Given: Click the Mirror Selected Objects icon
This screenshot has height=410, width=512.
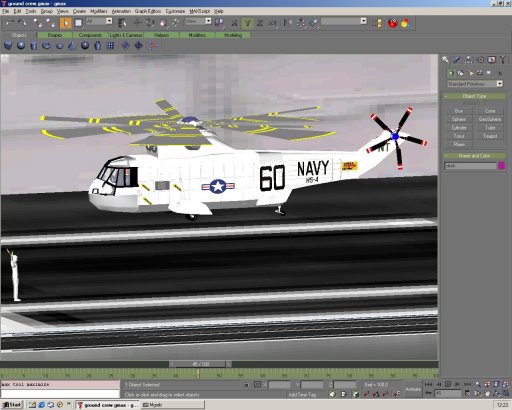Looking at the screenshot, I should (287, 23).
